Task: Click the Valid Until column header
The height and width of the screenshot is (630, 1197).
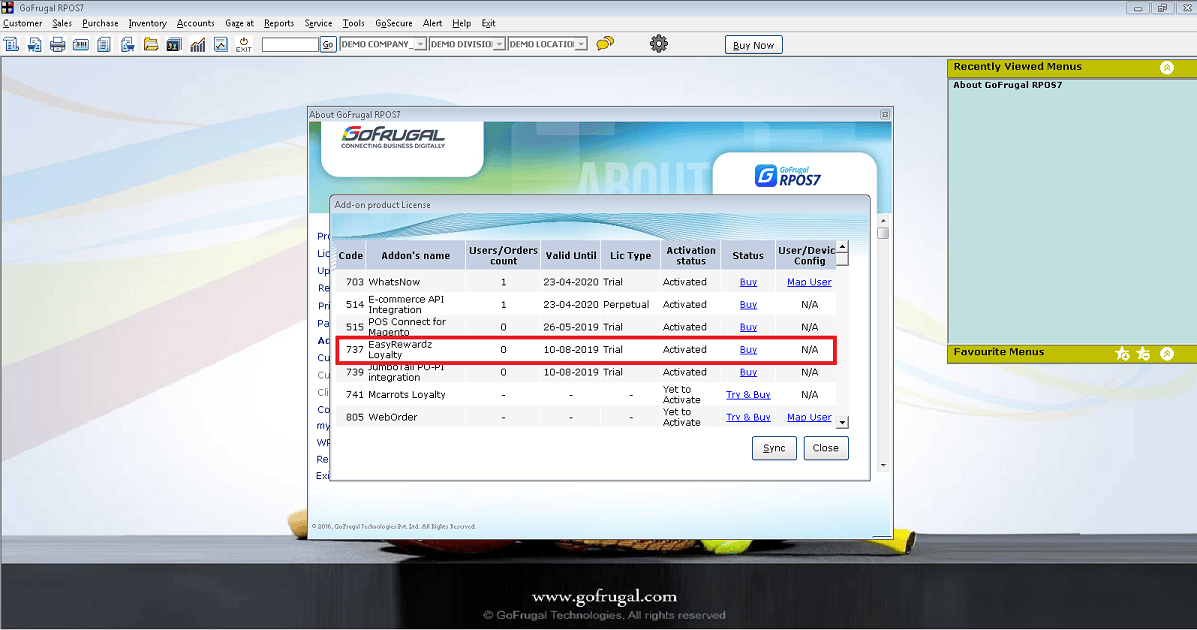Action: point(571,256)
